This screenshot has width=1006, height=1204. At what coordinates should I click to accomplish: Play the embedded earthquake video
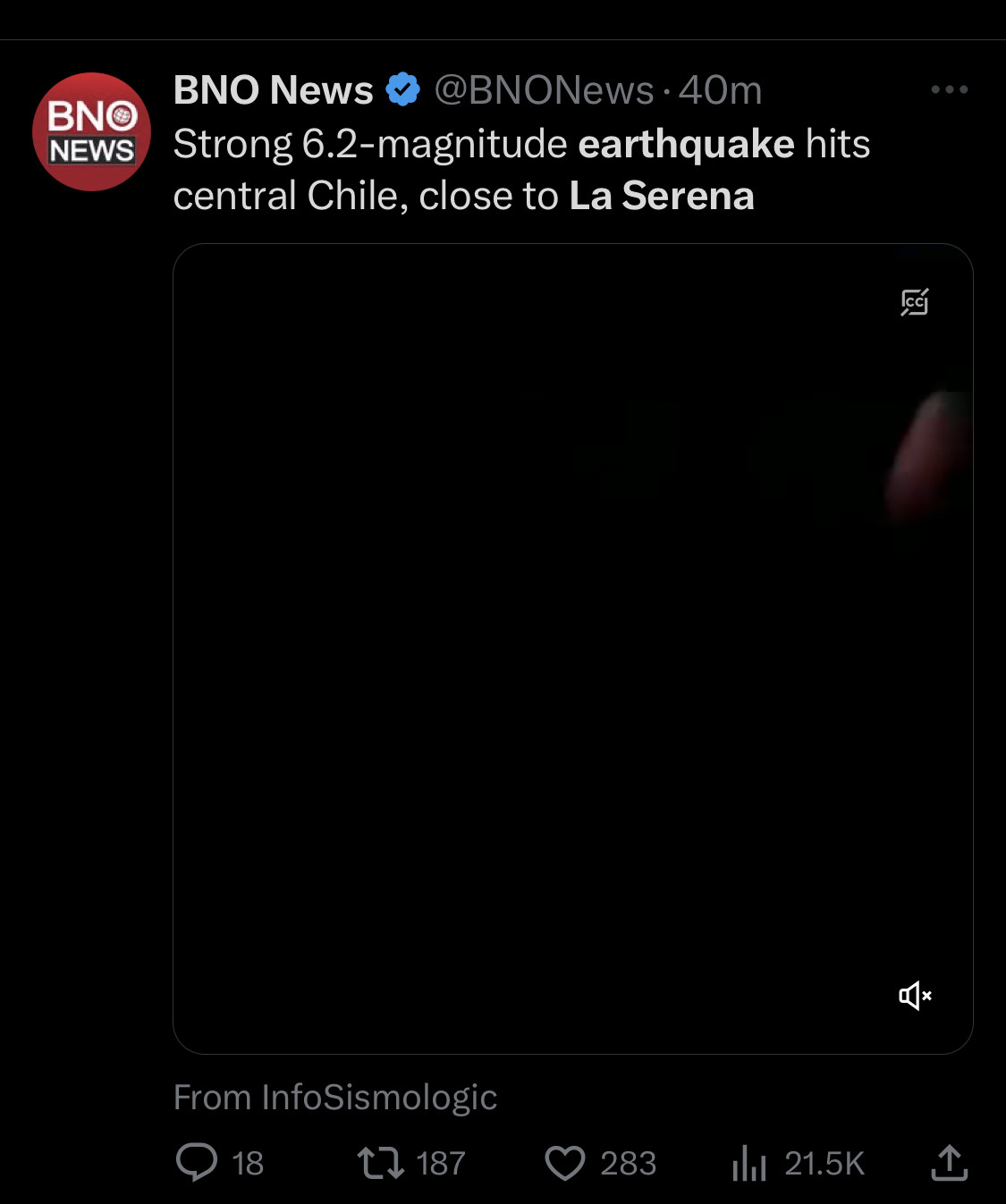tap(573, 649)
